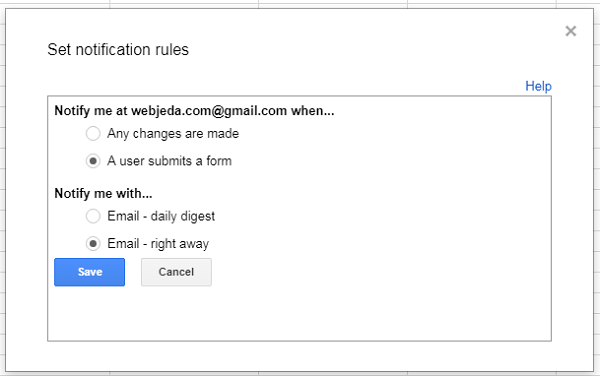Click the 'Email - right away' label text
Image resolution: width=600 pixels, height=376 pixels.
point(158,244)
